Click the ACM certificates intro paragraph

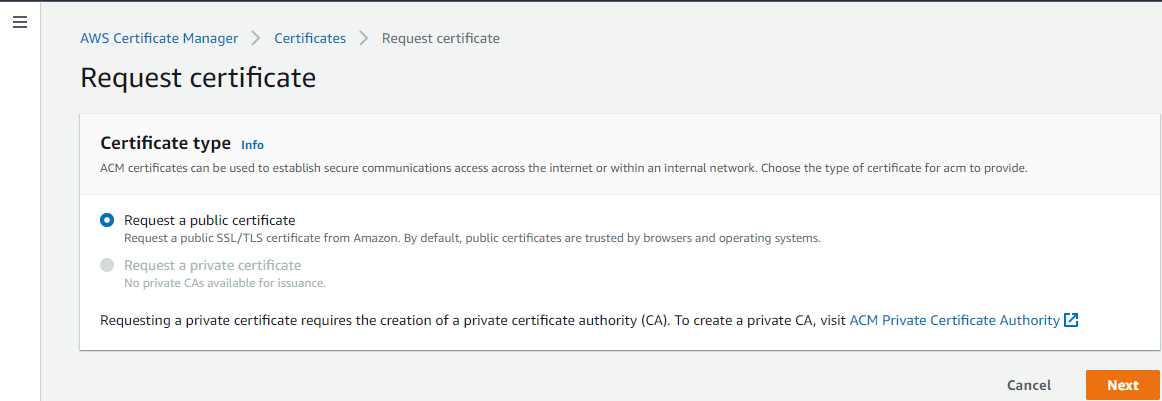[x=564, y=168]
